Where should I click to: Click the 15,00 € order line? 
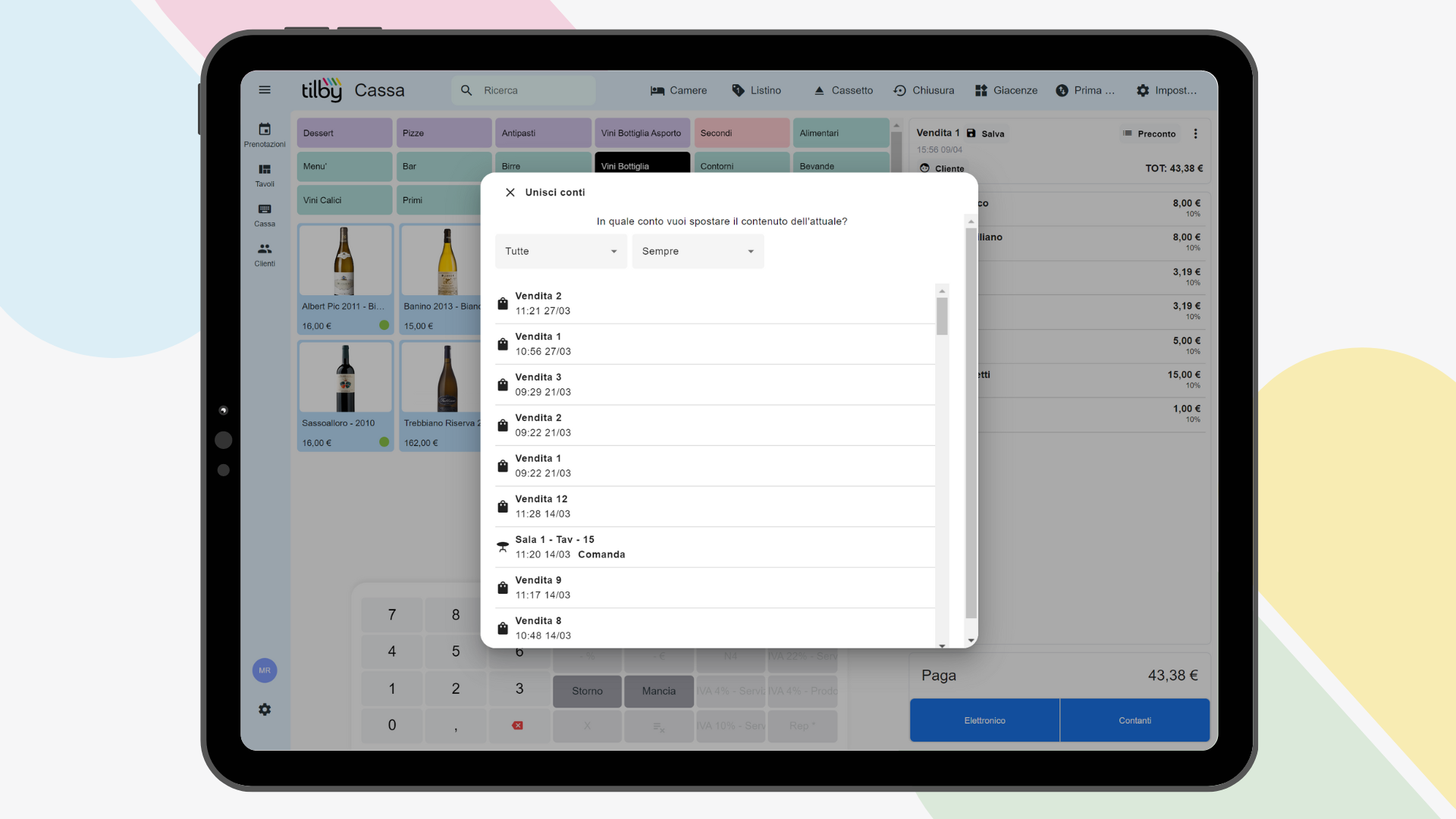coord(1092,379)
